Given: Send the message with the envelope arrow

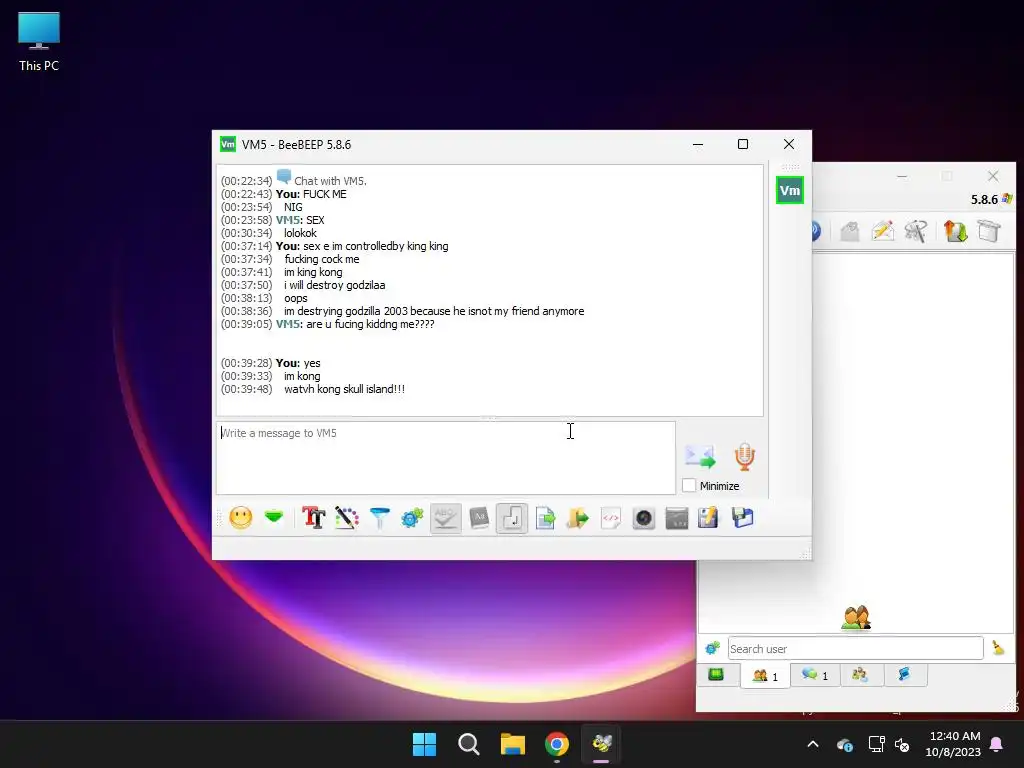Looking at the screenshot, I should 700,456.
